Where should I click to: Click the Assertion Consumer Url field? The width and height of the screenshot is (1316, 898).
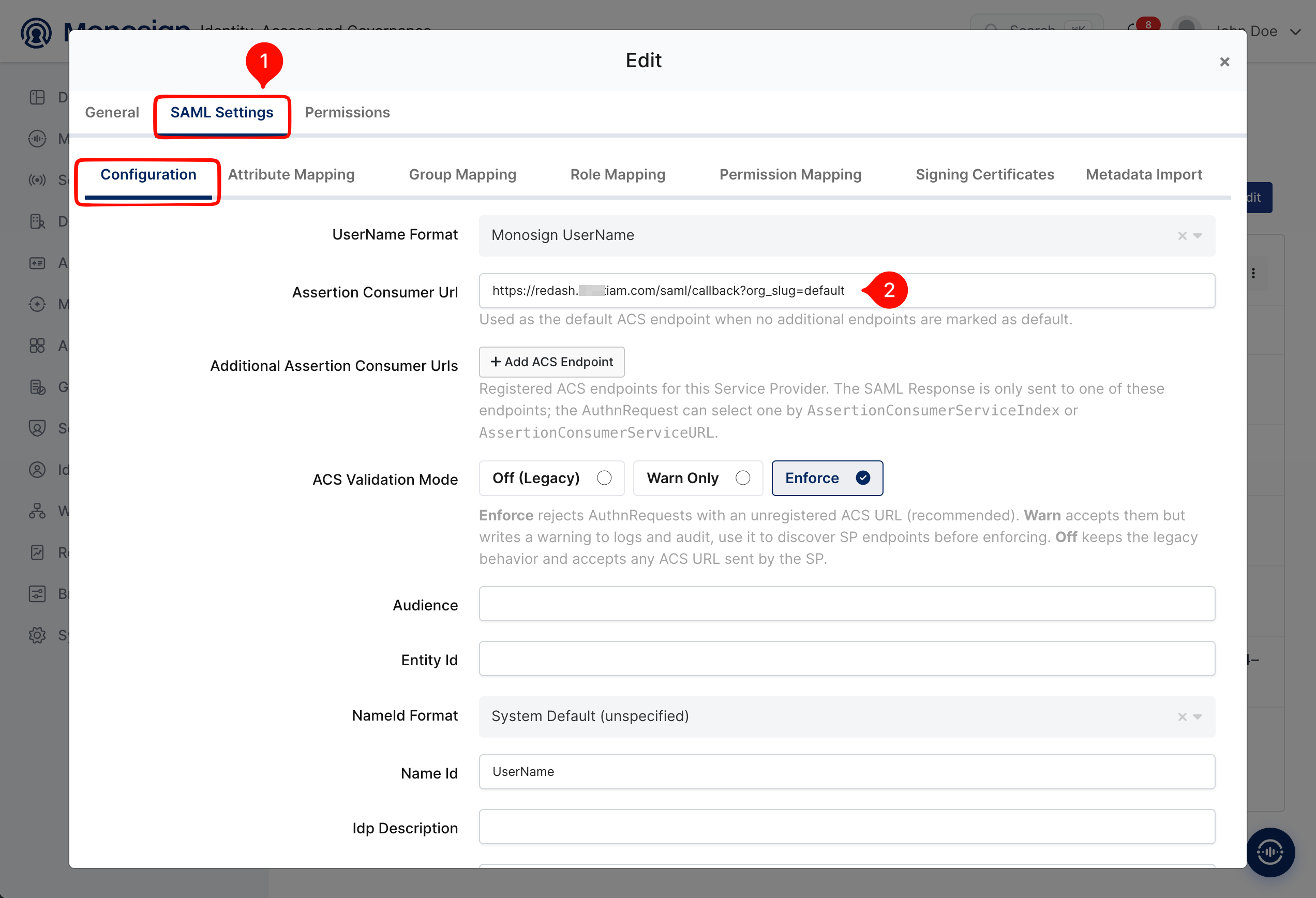click(x=847, y=291)
